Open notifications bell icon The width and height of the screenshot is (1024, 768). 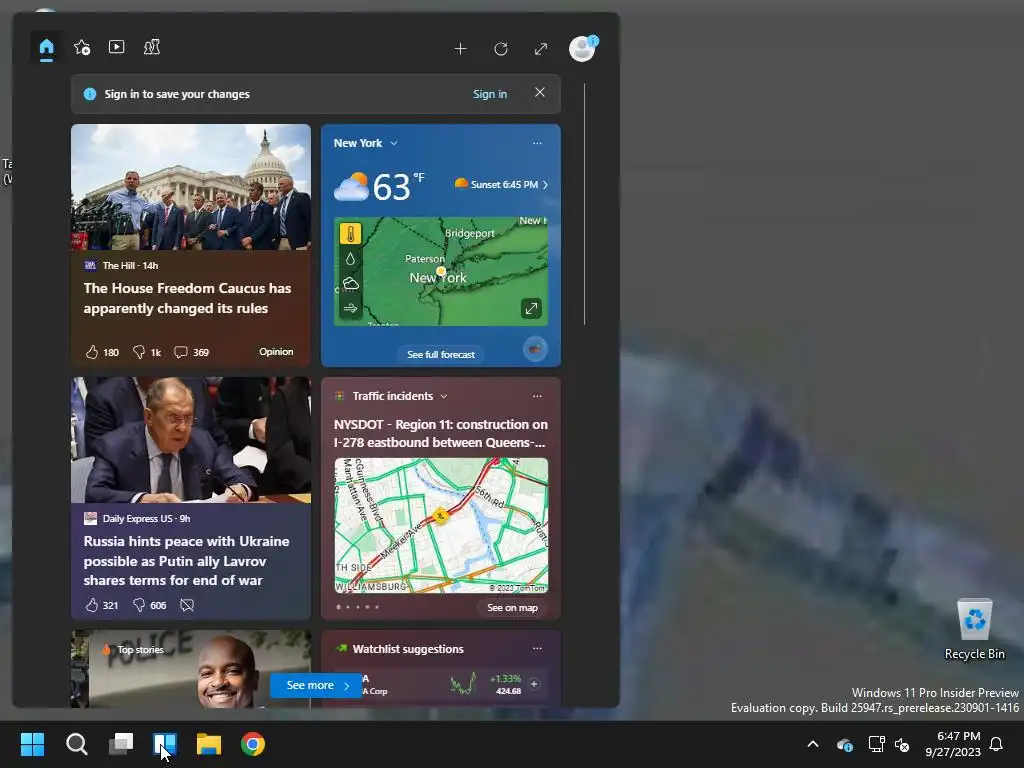pyautogui.click(x=997, y=744)
